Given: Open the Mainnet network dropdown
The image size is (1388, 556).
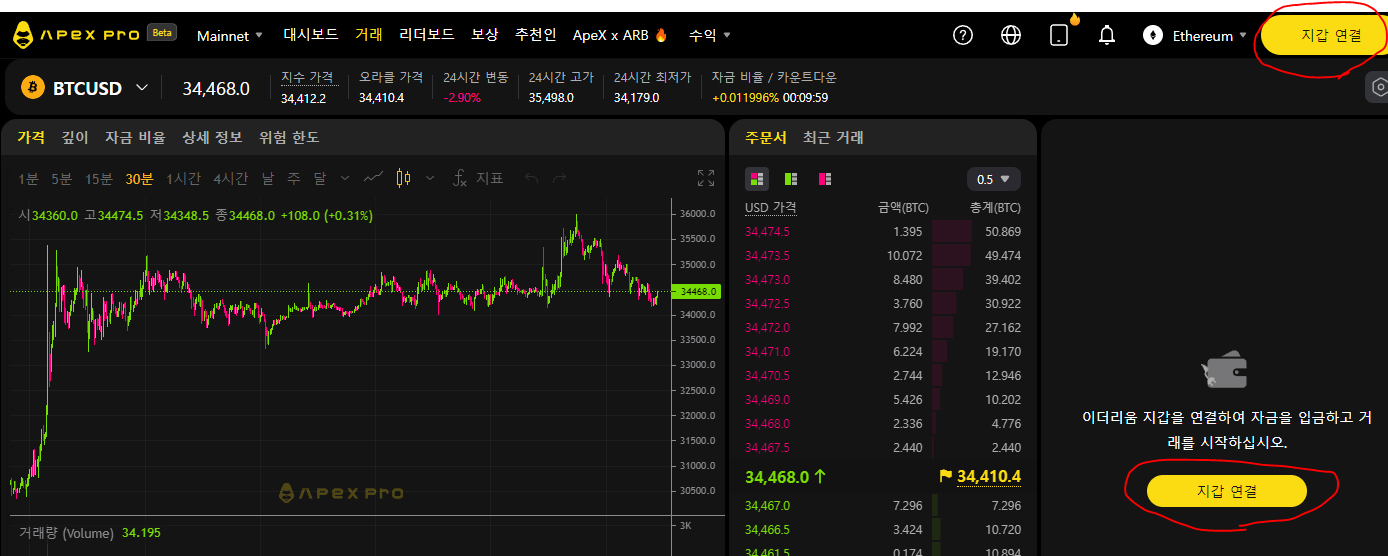Looking at the screenshot, I should pos(230,36).
